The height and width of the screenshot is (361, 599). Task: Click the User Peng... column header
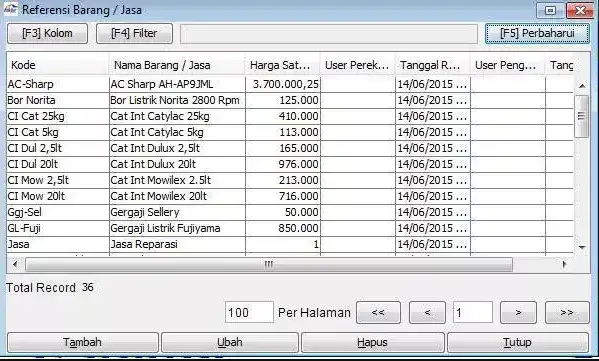coord(507,65)
